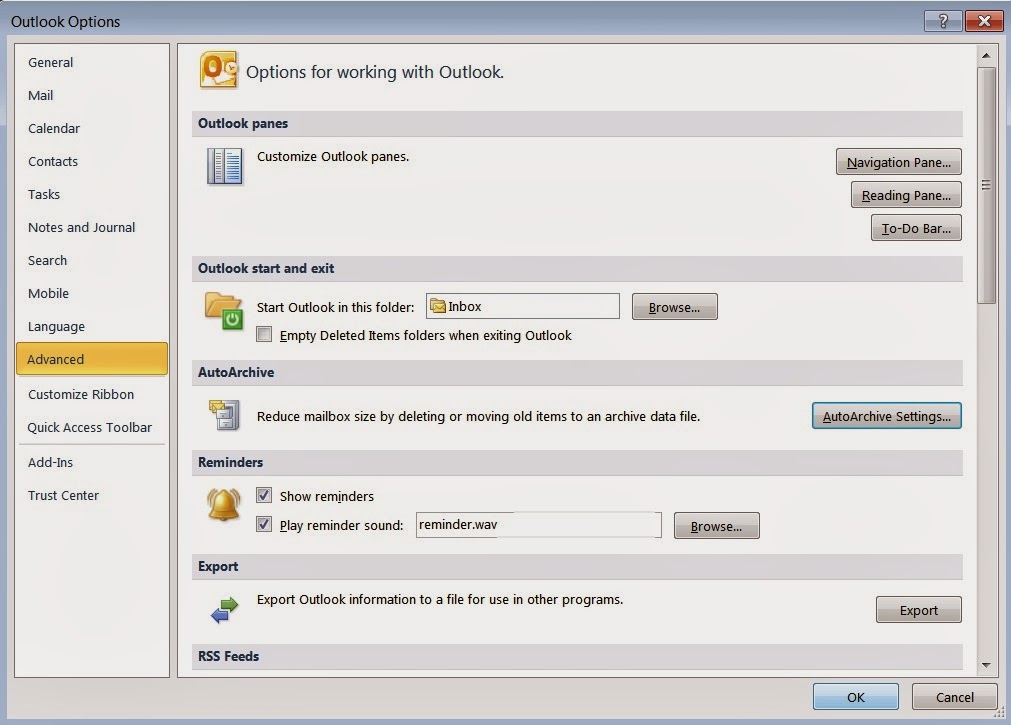Viewport: 1011px width, 725px height.
Task: Select Contacts in the sidebar
Action: [x=92, y=161]
